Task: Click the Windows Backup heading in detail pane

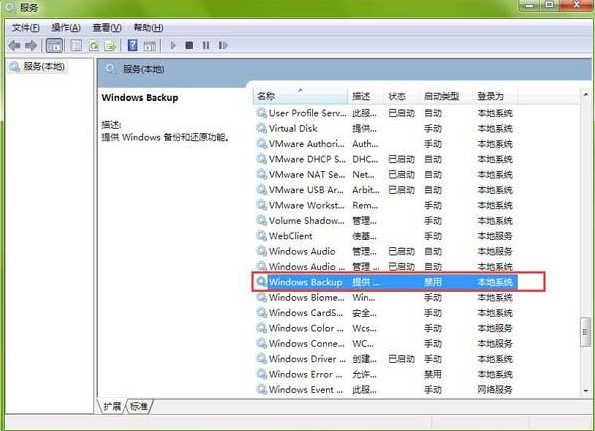Action: pos(140,98)
